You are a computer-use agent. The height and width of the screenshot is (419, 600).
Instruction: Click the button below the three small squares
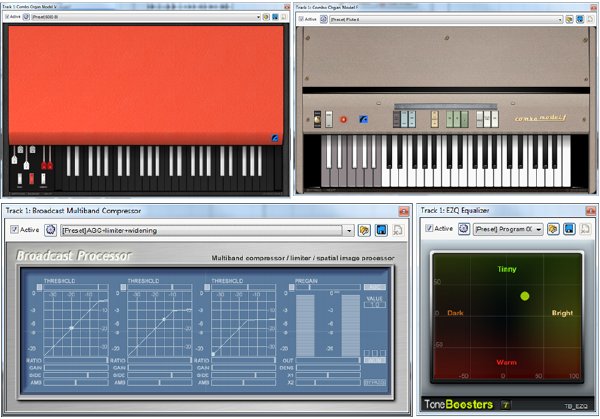375,360
